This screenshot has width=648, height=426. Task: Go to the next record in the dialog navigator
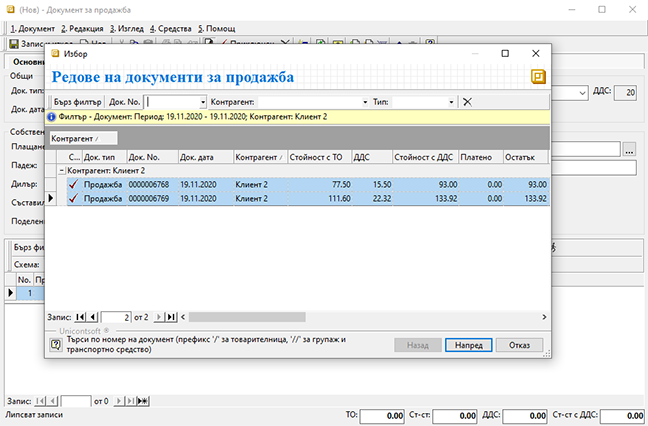click(158, 317)
